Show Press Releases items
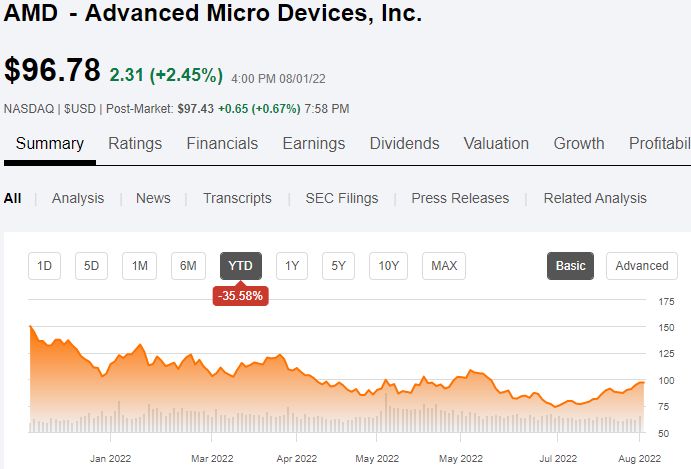 tap(460, 198)
